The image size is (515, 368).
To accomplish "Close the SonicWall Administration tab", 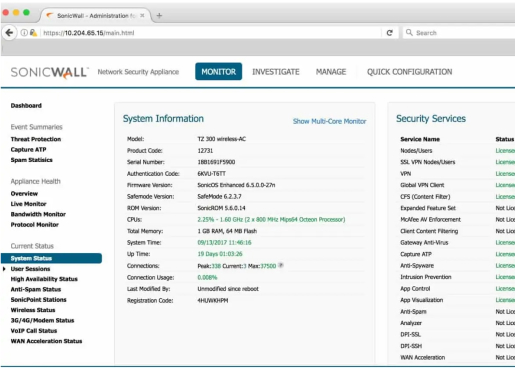I will point(142,15).
